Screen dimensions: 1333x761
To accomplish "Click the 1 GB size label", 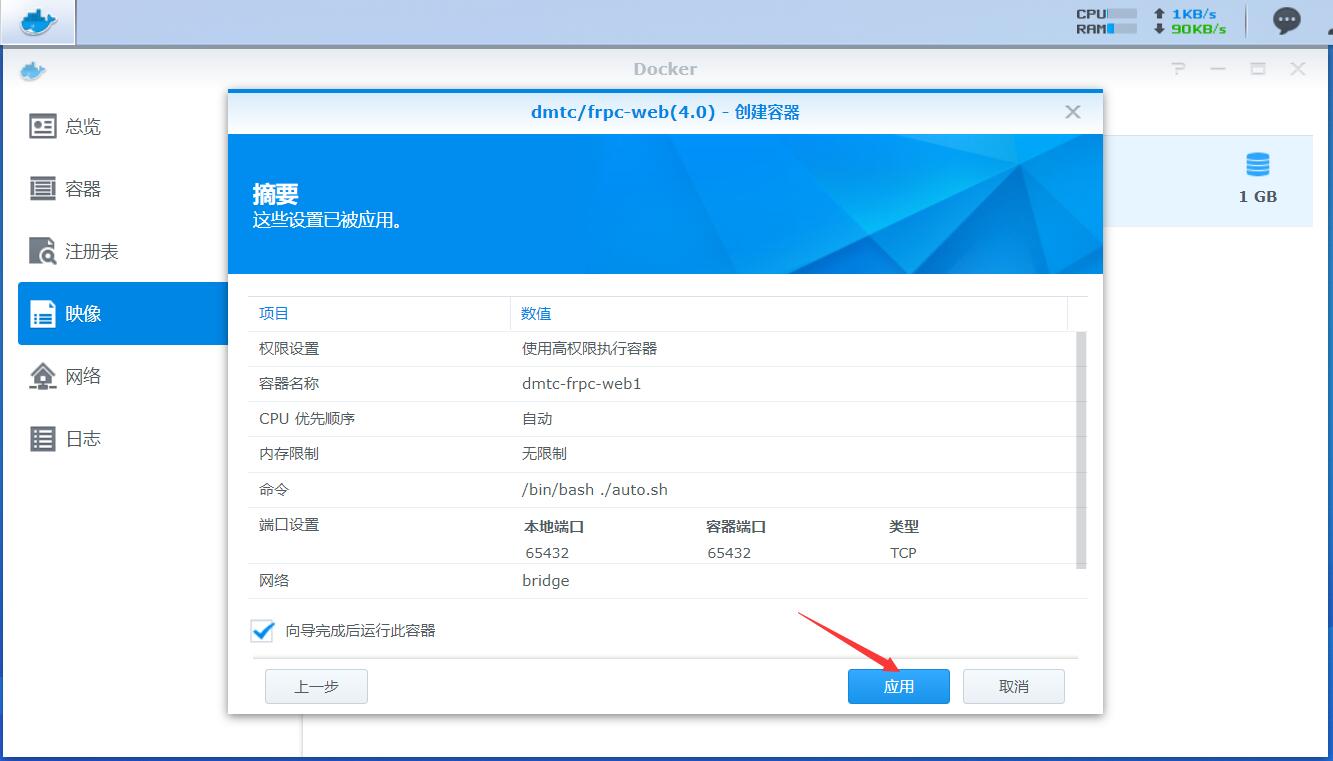I will coord(1258,196).
